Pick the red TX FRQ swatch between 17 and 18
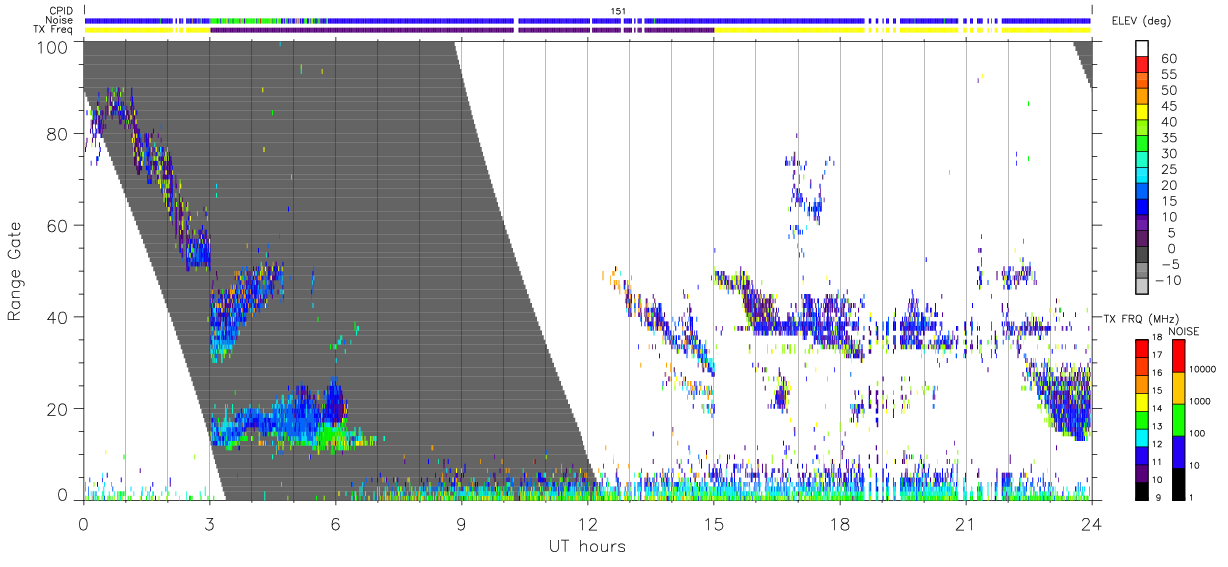Image resolution: width=1228 pixels, height=567 pixels. 1141,348
